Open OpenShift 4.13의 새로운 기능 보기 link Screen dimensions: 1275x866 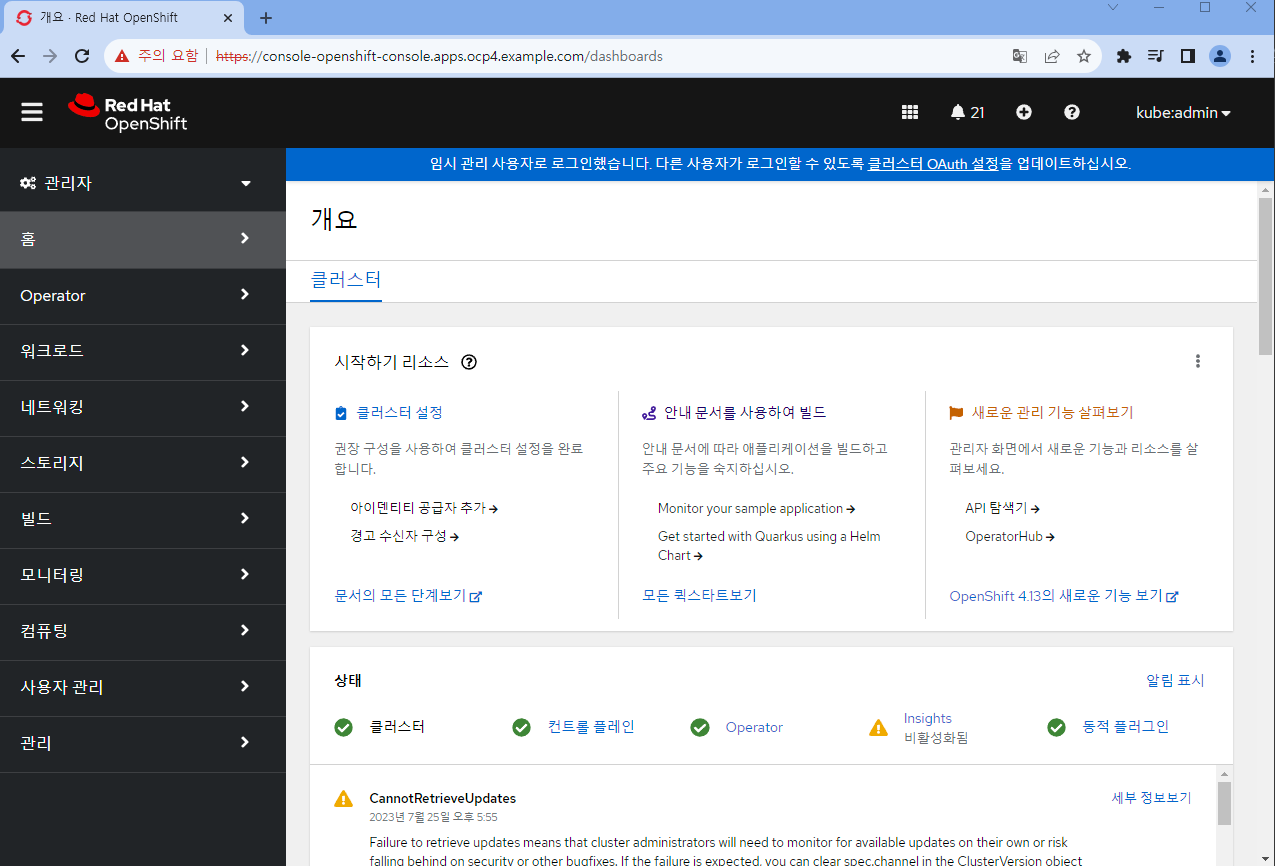point(1063,595)
